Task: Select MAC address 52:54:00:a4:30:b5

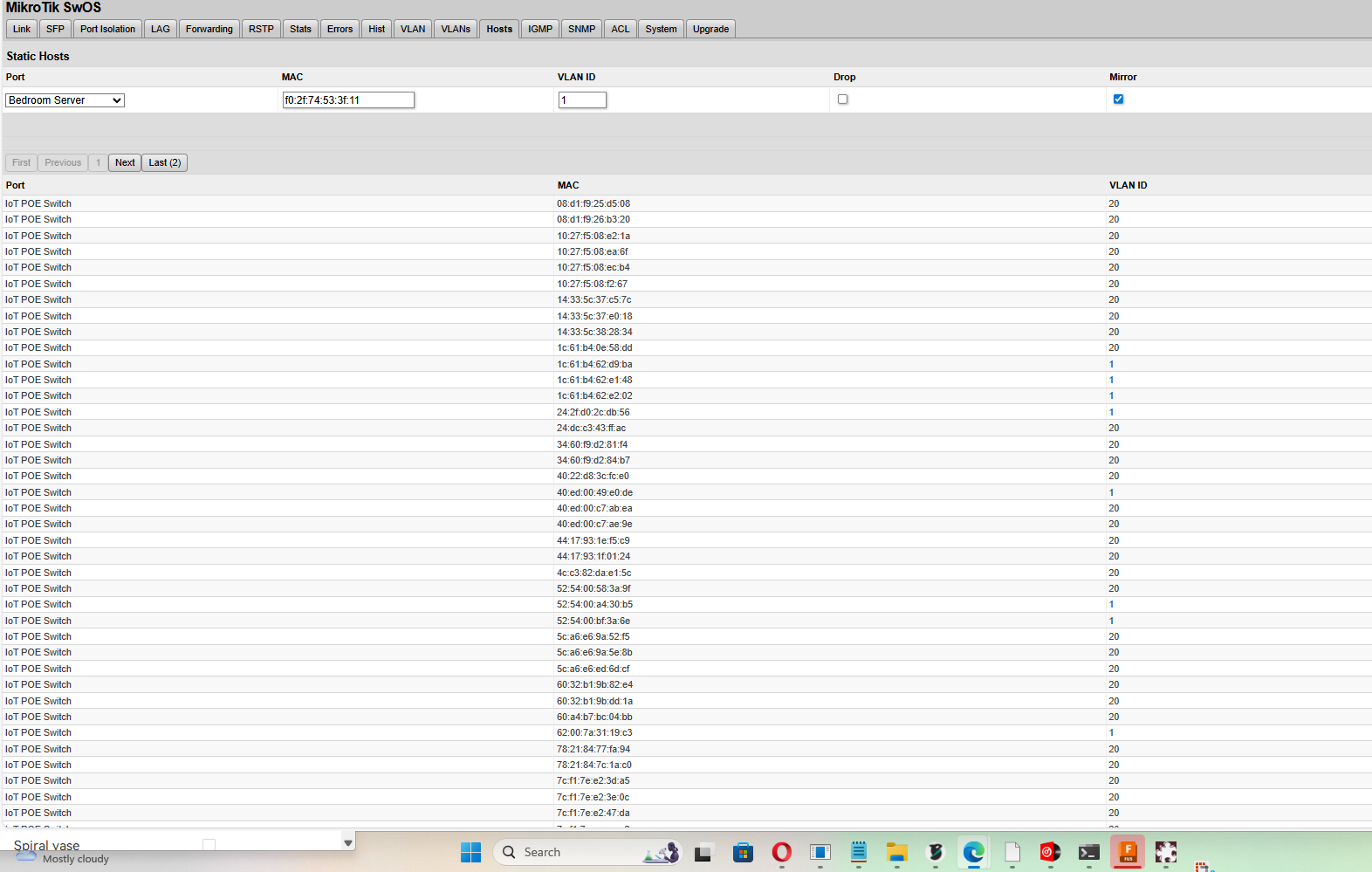Action: (x=594, y=604)
